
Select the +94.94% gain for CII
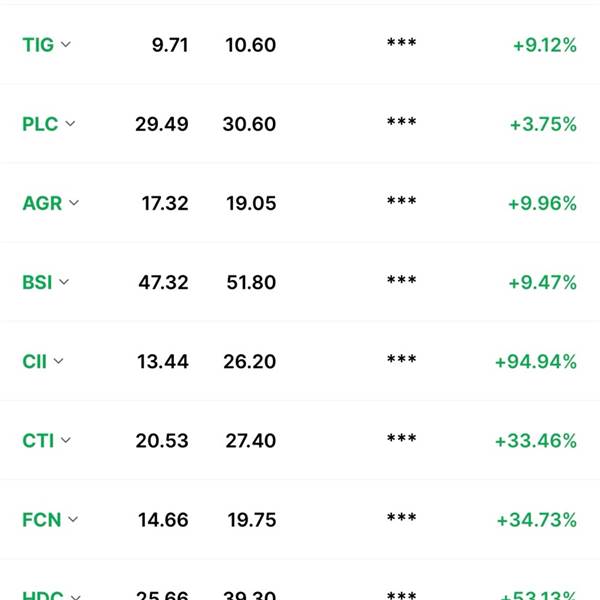[x=536, y=362]
